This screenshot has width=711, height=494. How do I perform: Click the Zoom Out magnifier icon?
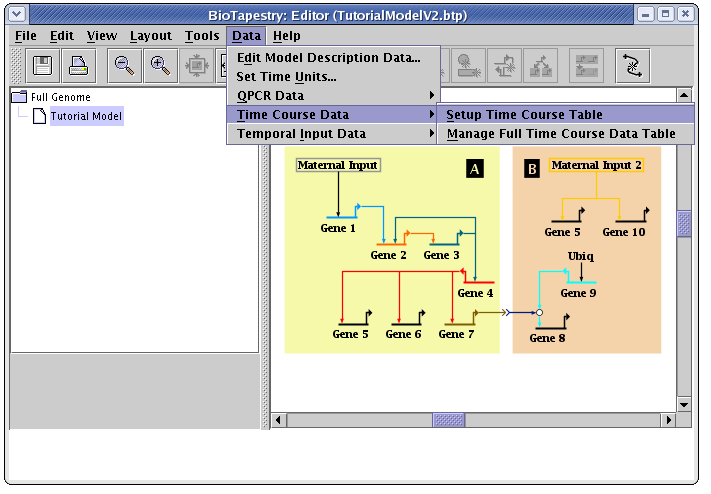point(124,66)
